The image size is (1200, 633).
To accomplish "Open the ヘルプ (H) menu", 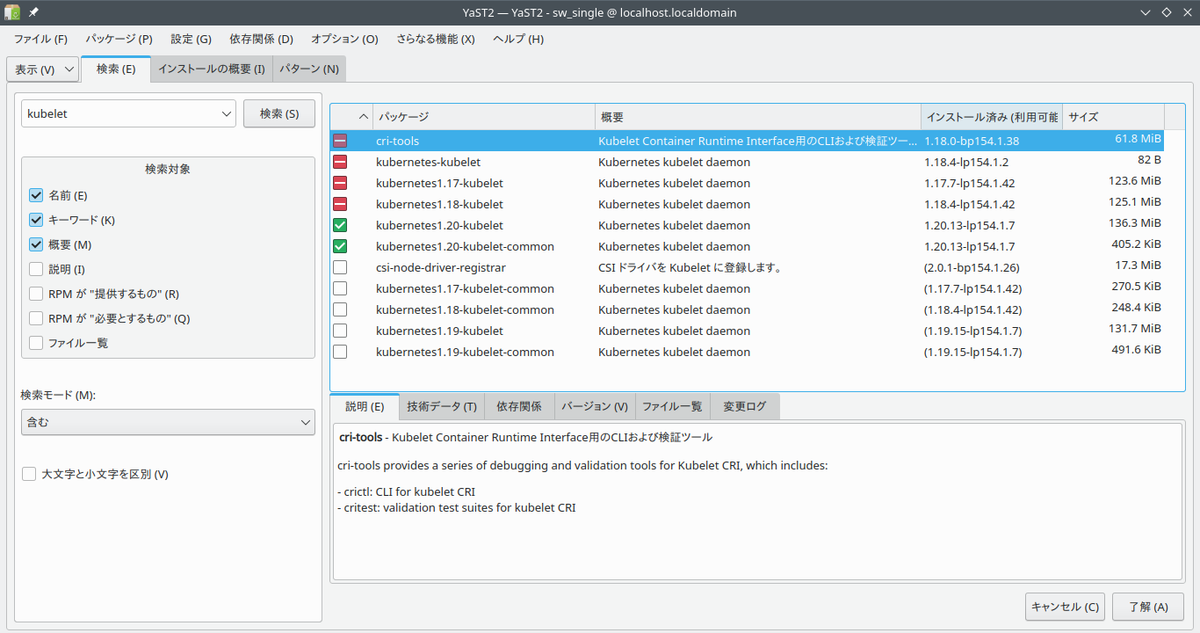I will [x=519, y=39].
